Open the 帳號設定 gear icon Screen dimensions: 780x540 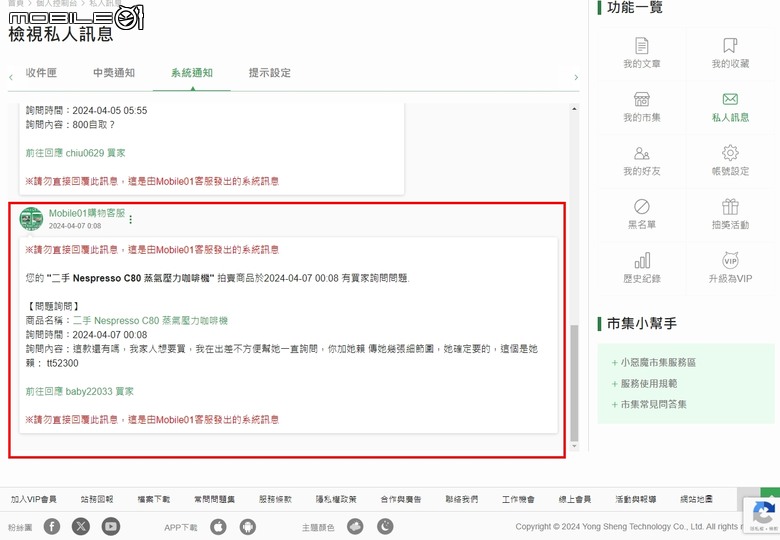(730, 153)
